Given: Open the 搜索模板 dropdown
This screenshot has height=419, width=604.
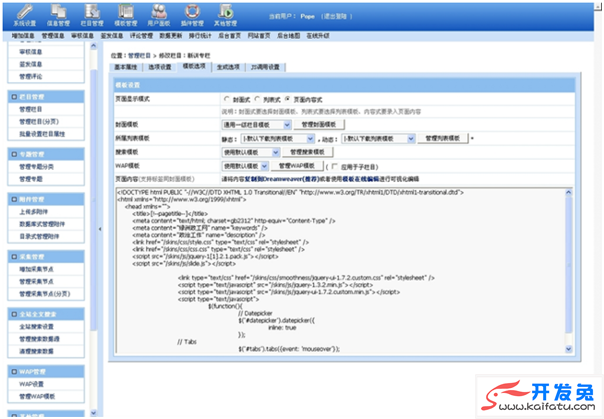Looking at the screenshot, I should click(x=251, y=153).
